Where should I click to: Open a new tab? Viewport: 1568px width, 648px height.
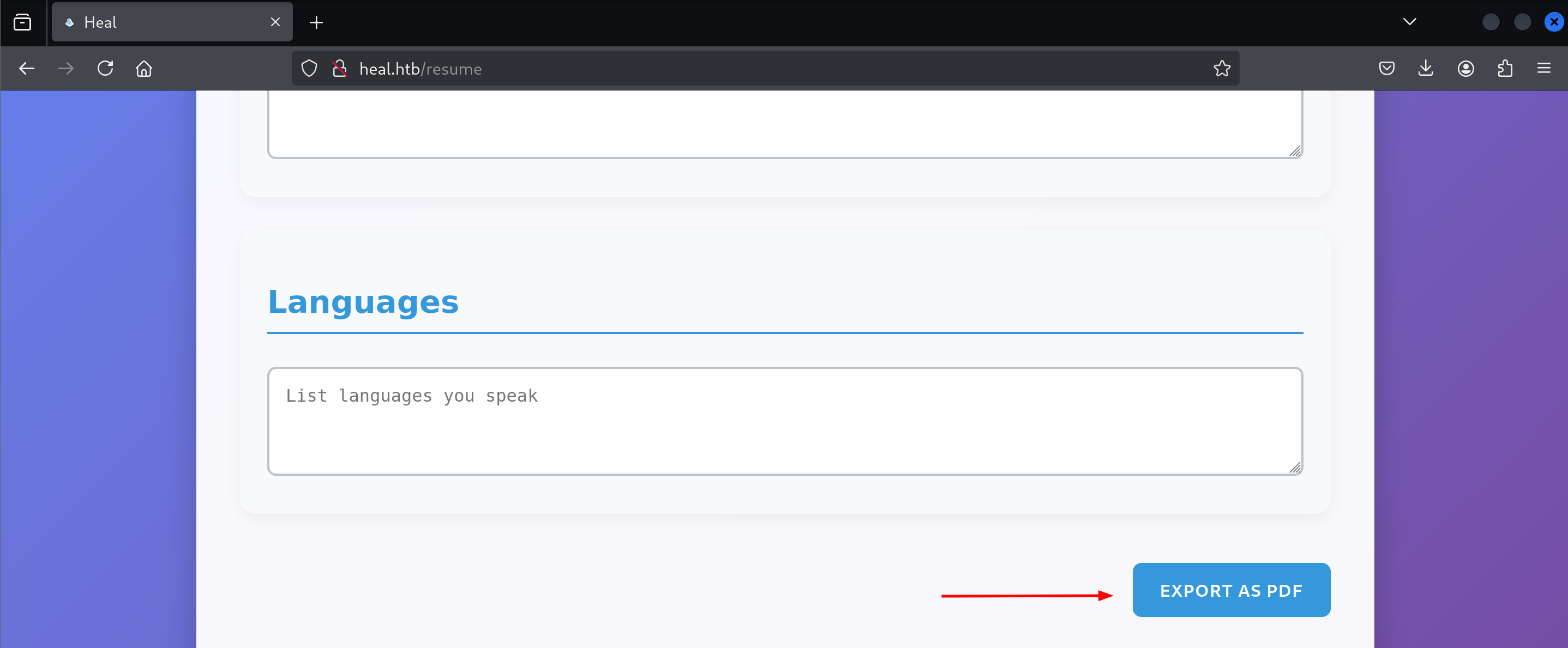point(316,22)
